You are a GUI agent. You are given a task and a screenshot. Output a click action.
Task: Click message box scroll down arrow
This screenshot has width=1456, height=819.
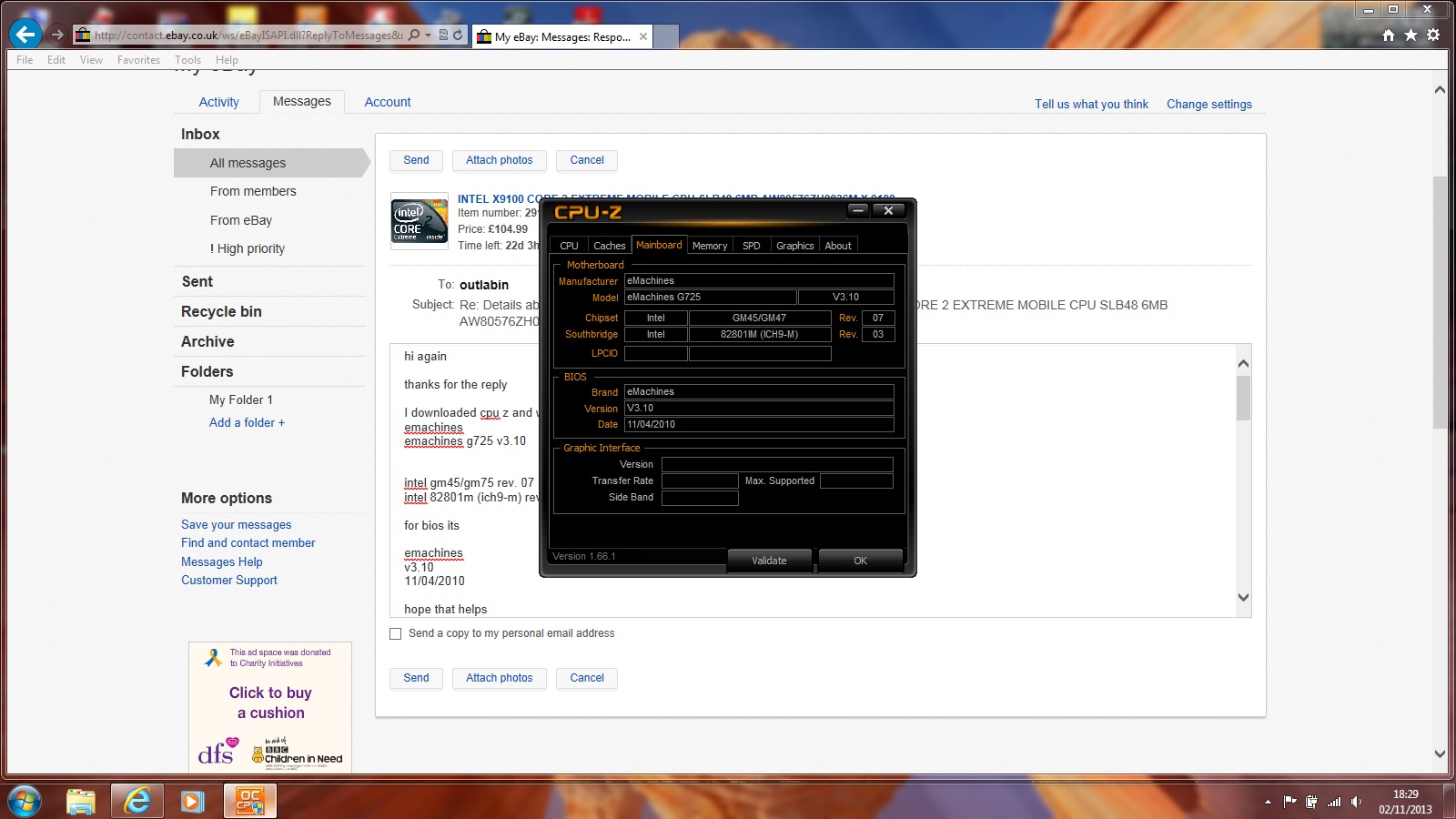(x=1244, y=598)
